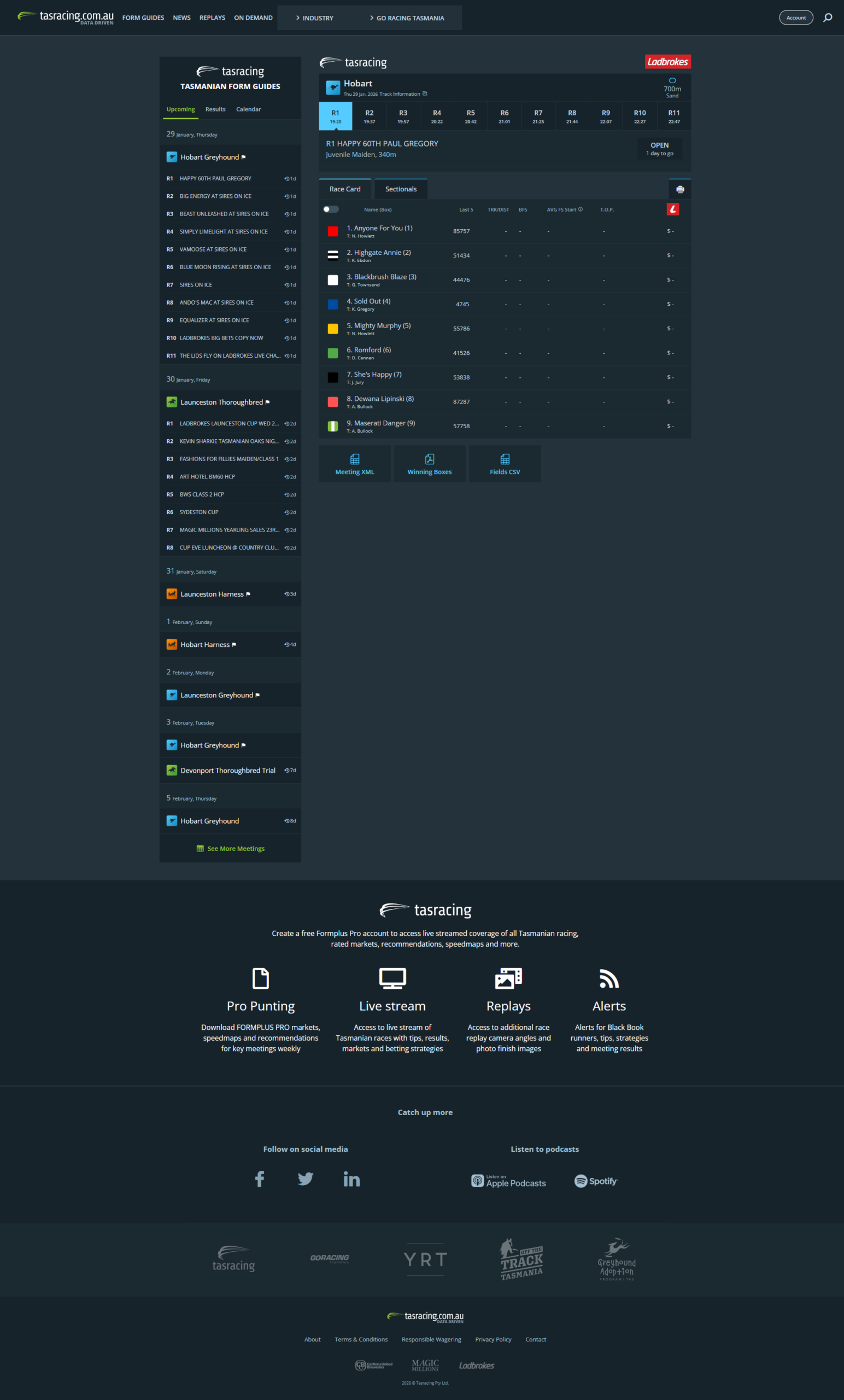Click the red box 1 colour swatch
844x1400 pixels.
point(333,231)
